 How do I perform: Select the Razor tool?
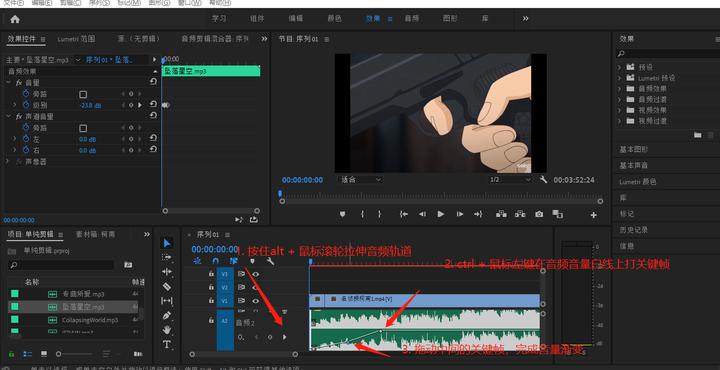[x=167, y=286]
